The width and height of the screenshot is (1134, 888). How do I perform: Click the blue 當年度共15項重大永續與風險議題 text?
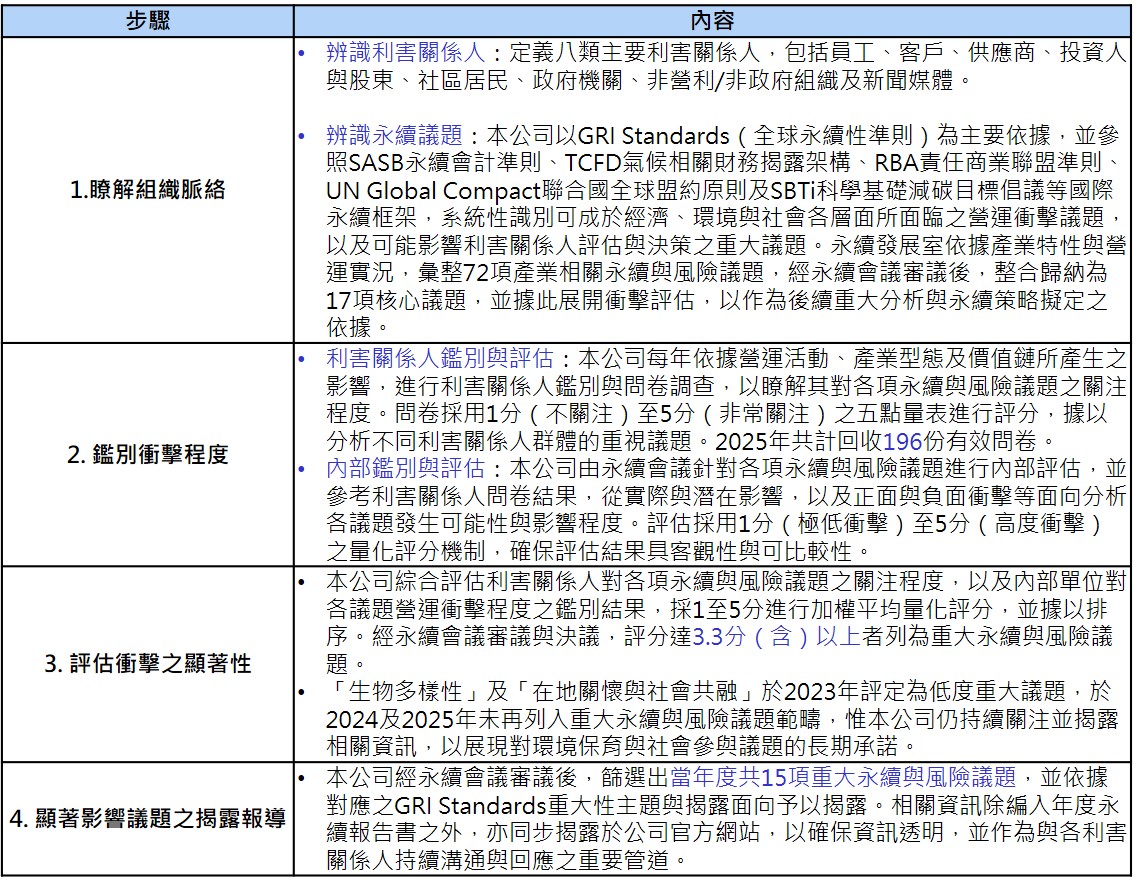(x=843, y=777)
